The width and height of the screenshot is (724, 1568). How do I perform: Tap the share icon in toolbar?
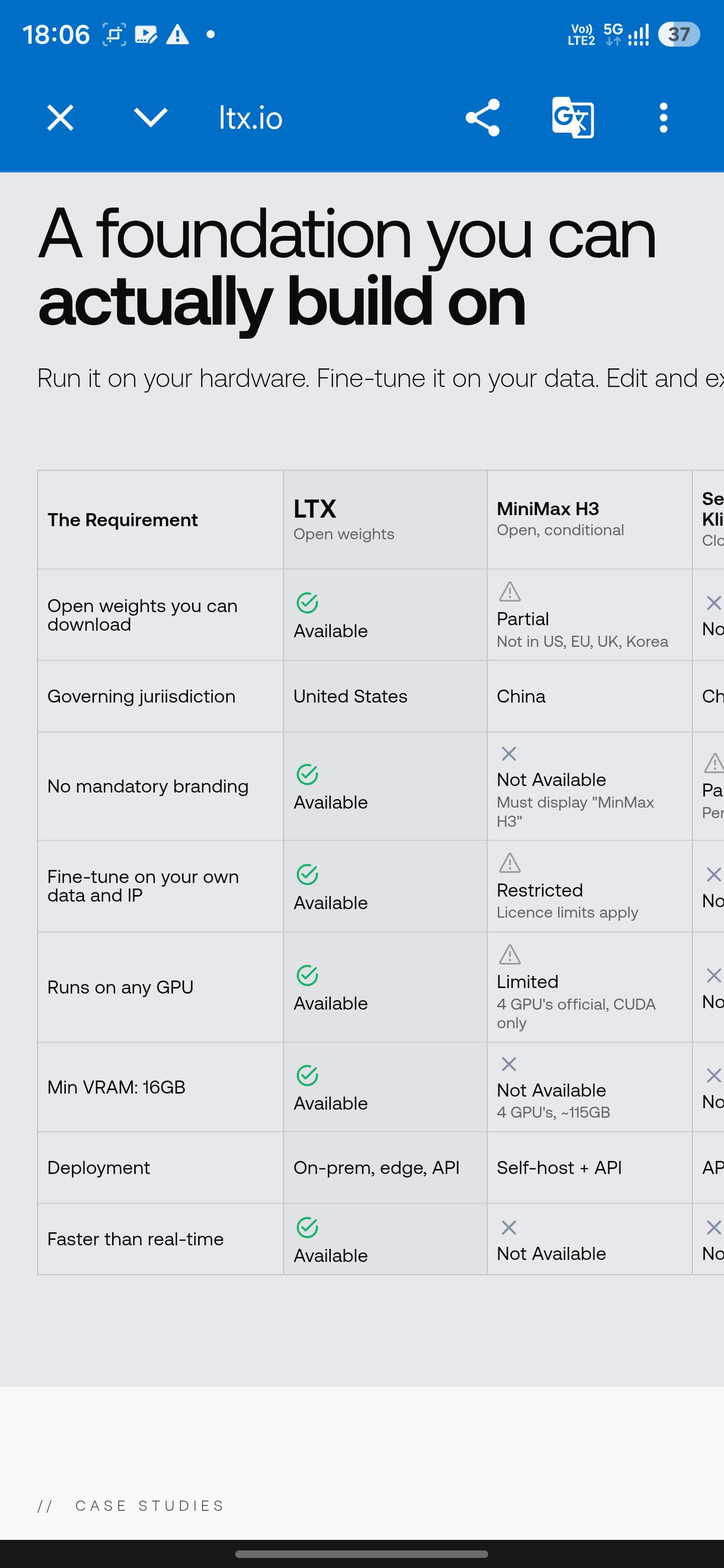[x=482, y=118]
